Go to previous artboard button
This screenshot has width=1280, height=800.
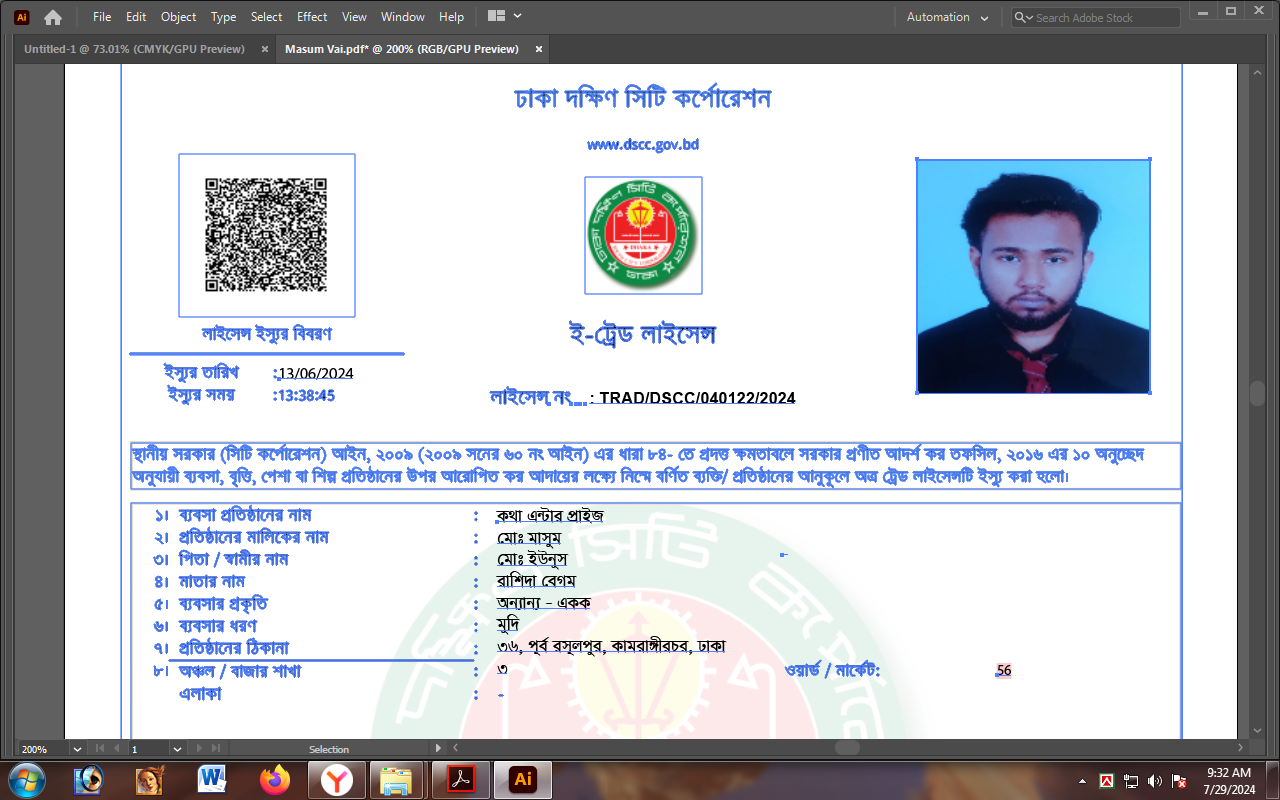pos(115,748)
